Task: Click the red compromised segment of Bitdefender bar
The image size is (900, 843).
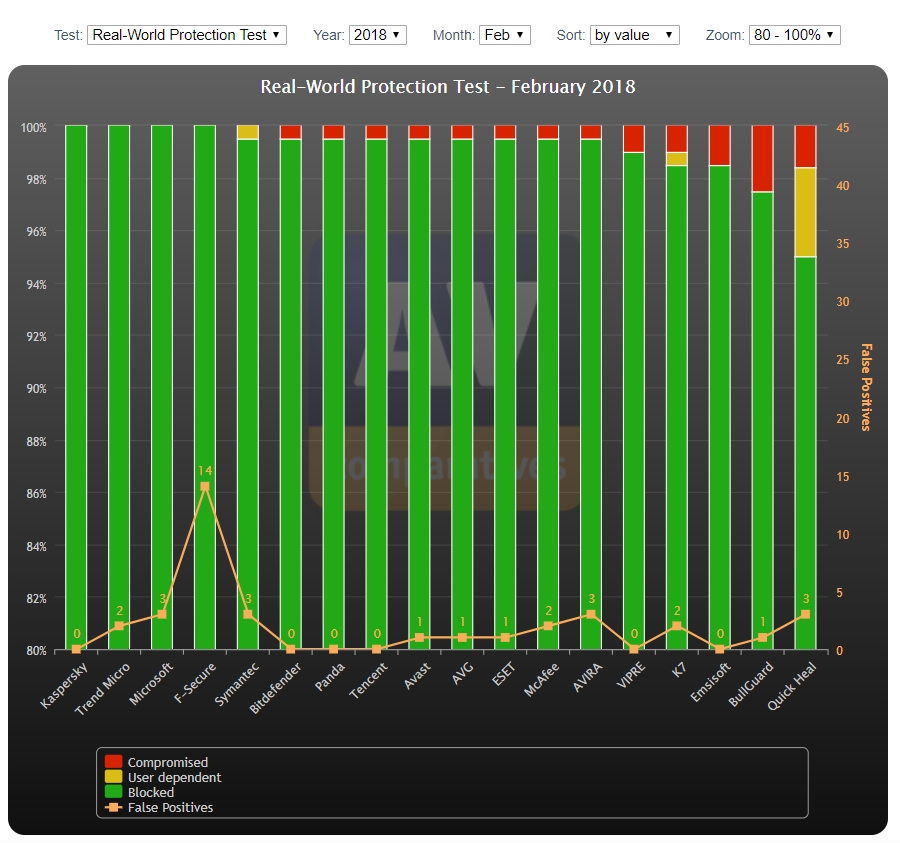Action: coord(290,132)
